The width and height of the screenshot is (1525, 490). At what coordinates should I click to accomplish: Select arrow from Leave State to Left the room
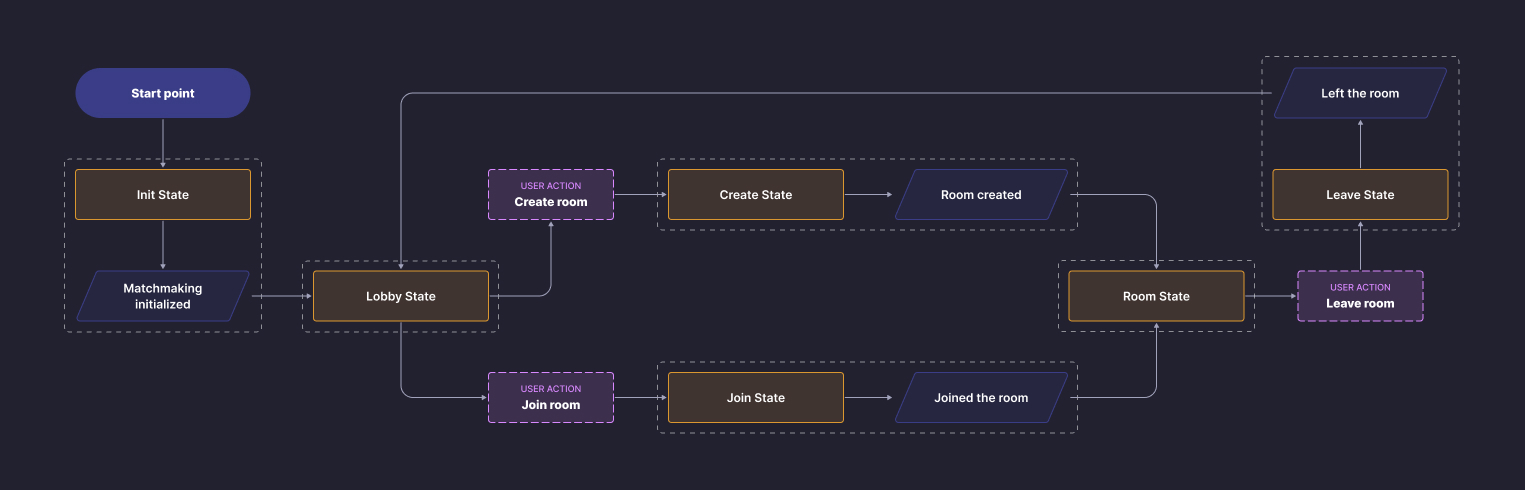pyautogui.click(x=1360, y=144)
